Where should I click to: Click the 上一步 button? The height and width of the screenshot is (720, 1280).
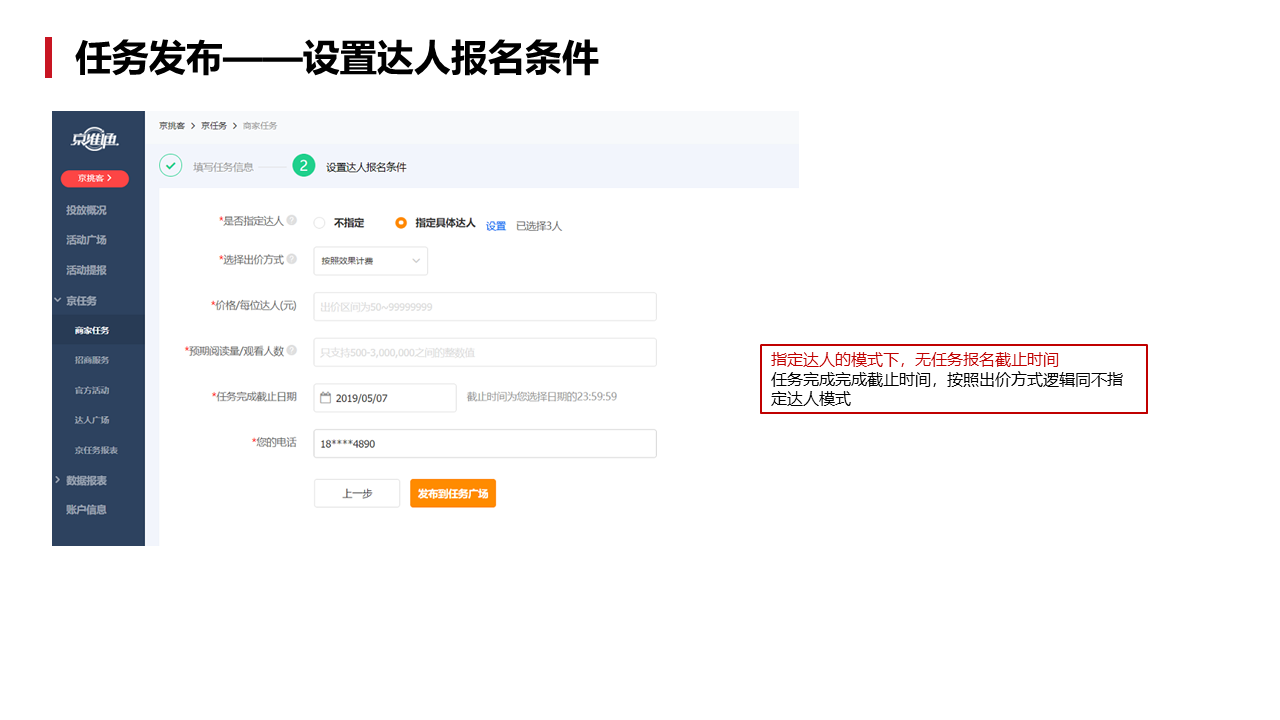click(356, 493)
